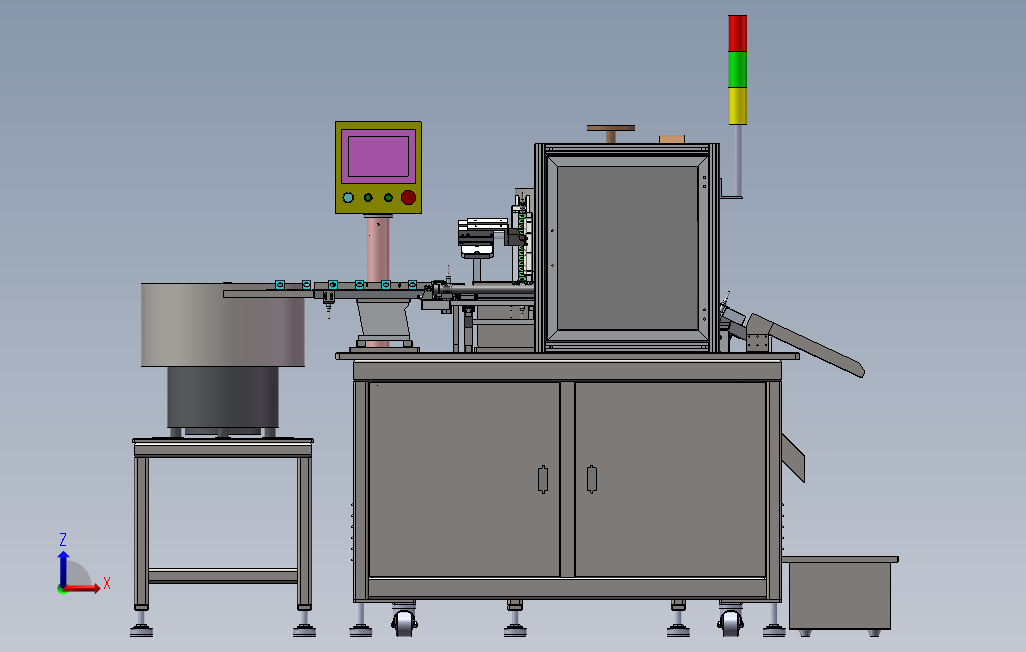
Task: Select the gray enclosure window panel
Action: (628, 247)
